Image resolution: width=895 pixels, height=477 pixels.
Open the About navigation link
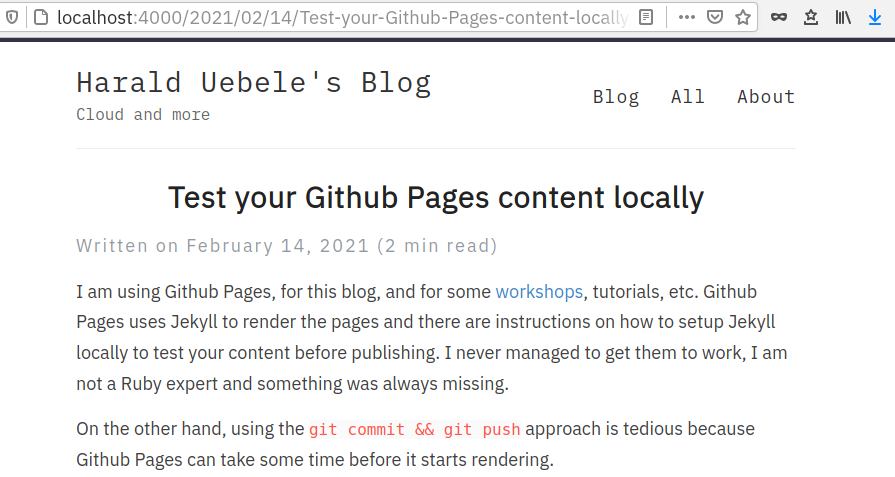(766, 96)
